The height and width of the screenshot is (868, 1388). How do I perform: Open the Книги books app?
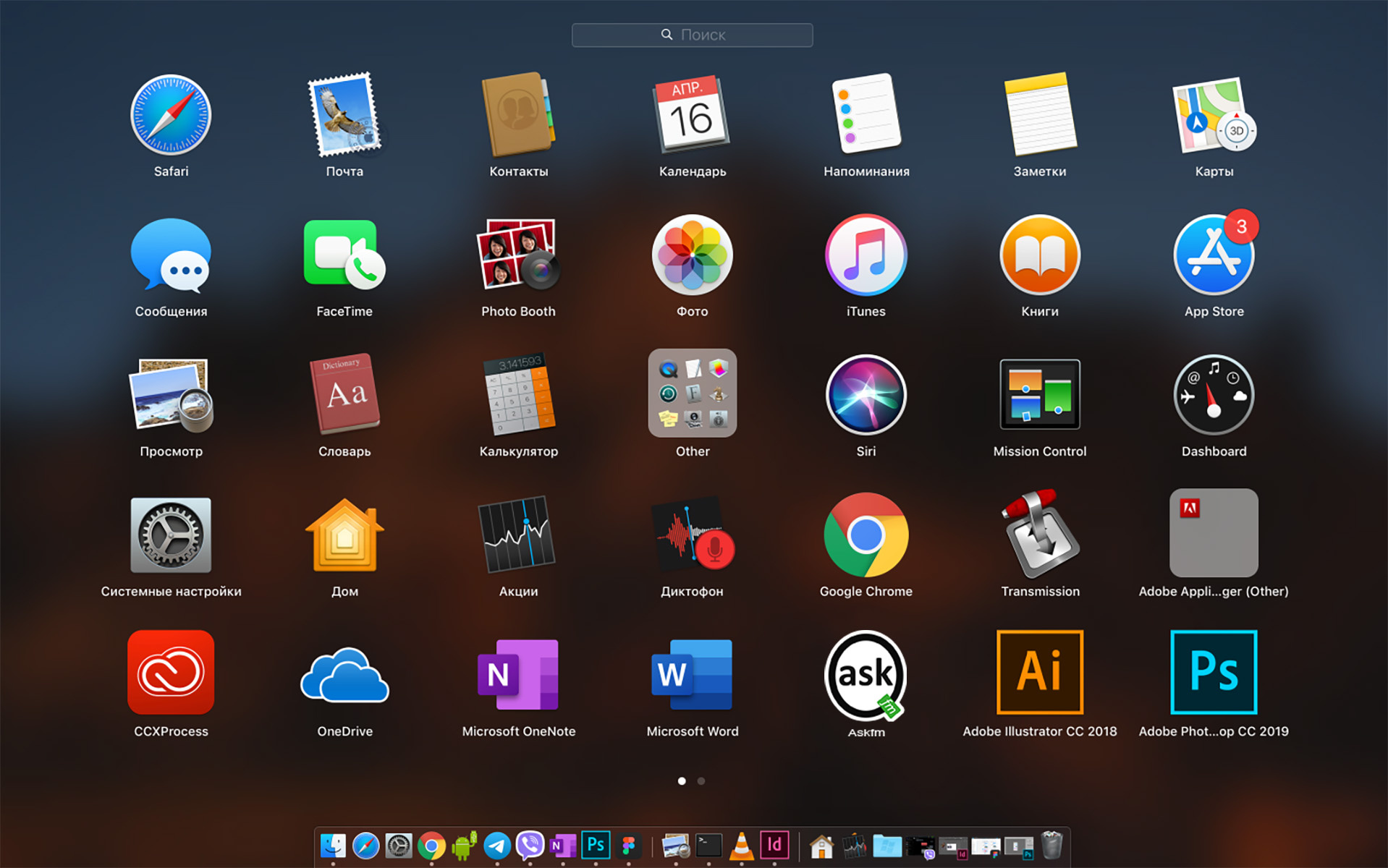(1040, 255)
